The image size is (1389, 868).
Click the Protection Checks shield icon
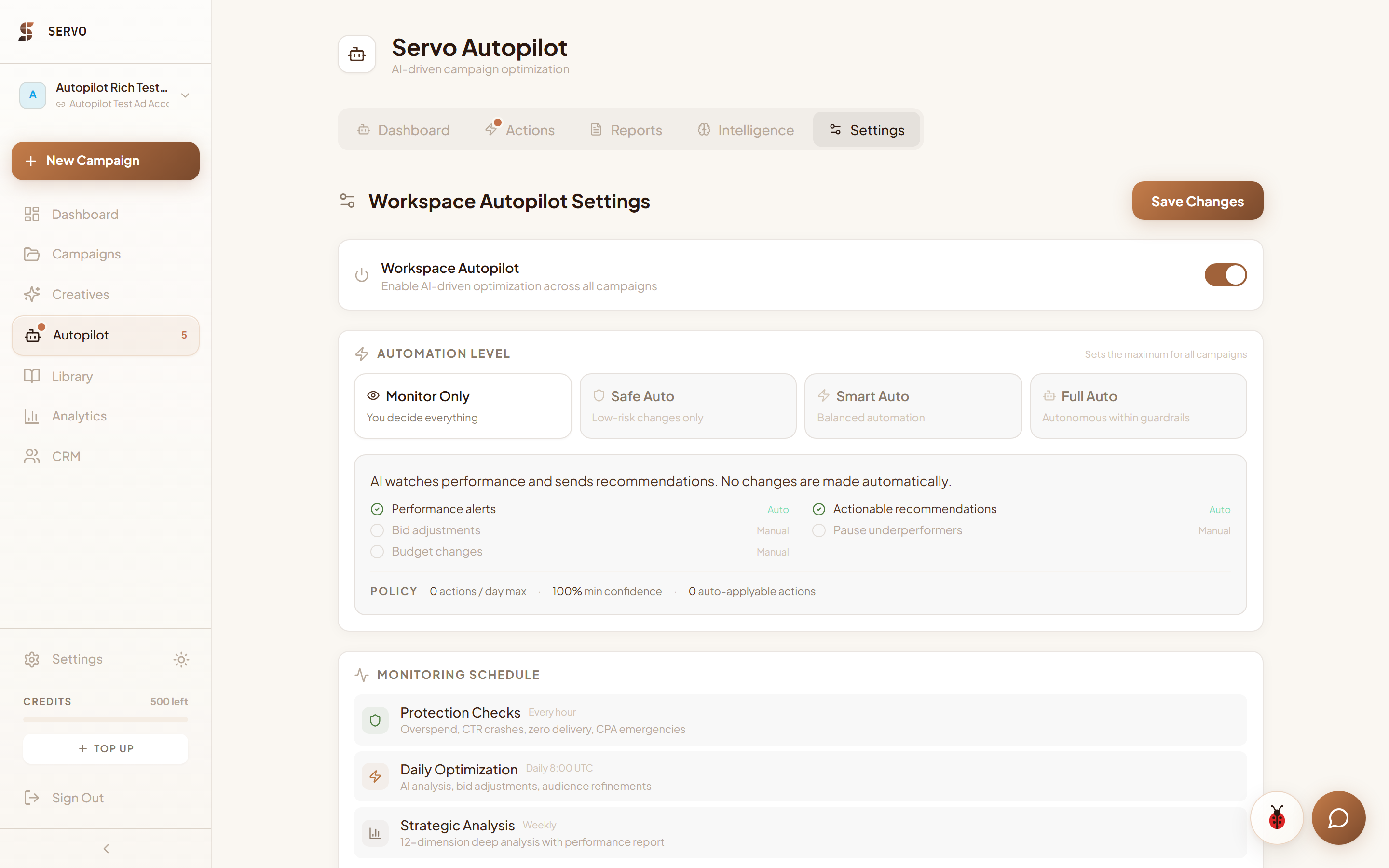point(375,720)
